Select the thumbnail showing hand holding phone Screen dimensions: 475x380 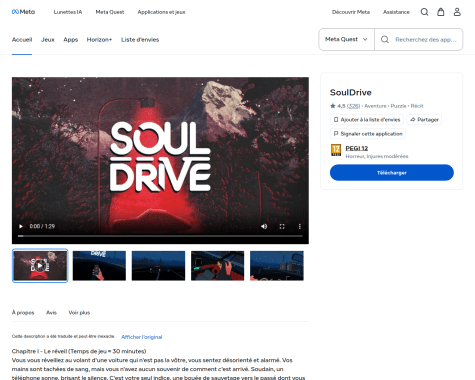pyautogui.click(x=99, y=266)
